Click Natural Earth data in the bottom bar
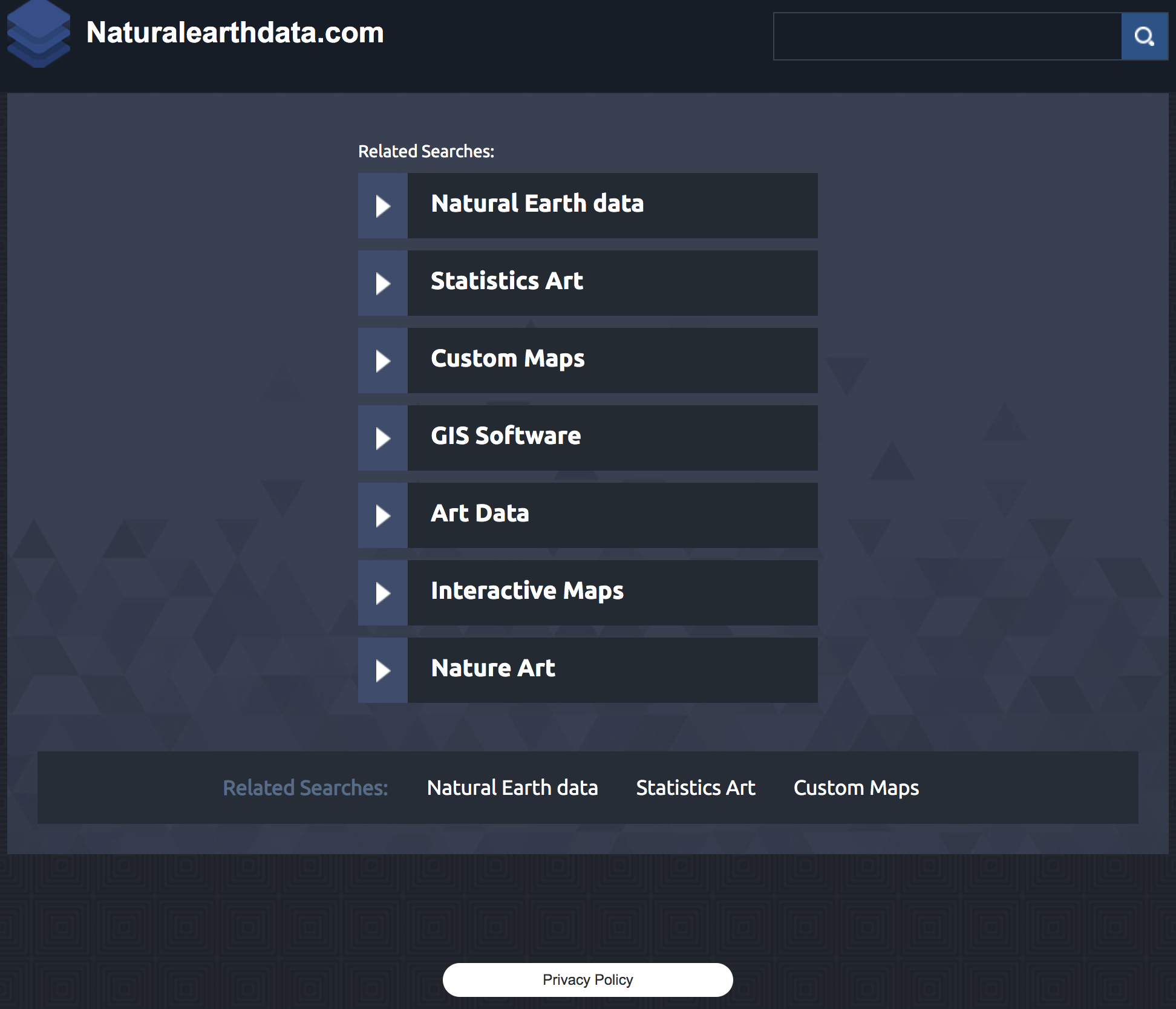Image resolution: width=1176 pixels, height=1009 pixels. 512,788
